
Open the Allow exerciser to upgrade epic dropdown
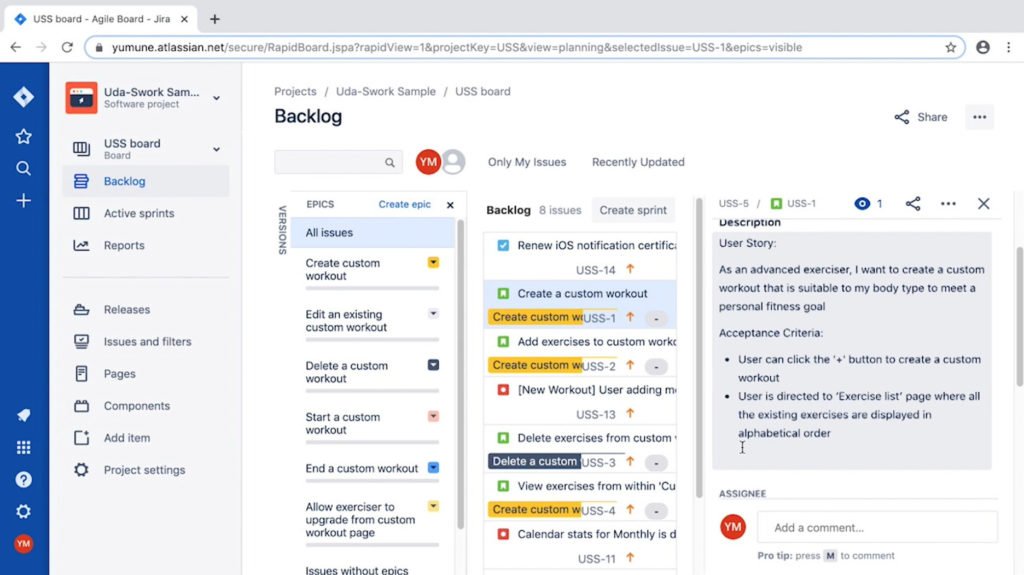click(433, 506)
